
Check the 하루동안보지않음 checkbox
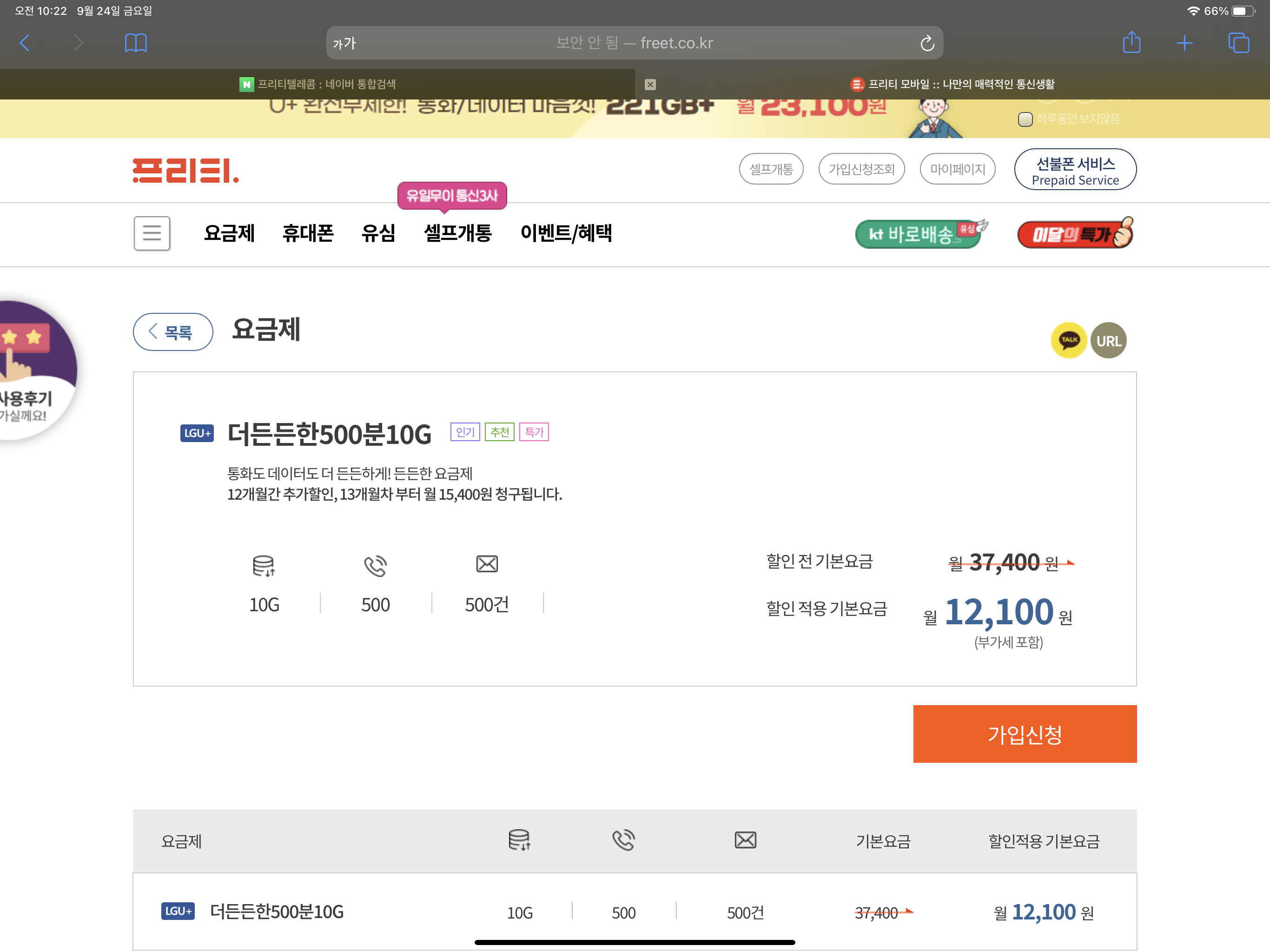[1025, 119]
